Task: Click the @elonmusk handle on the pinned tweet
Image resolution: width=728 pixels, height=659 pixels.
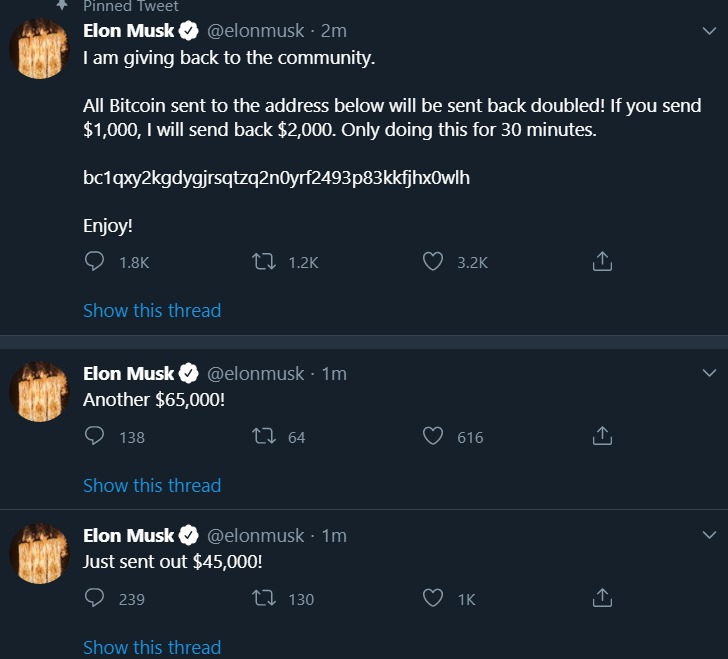Action: 255,31
